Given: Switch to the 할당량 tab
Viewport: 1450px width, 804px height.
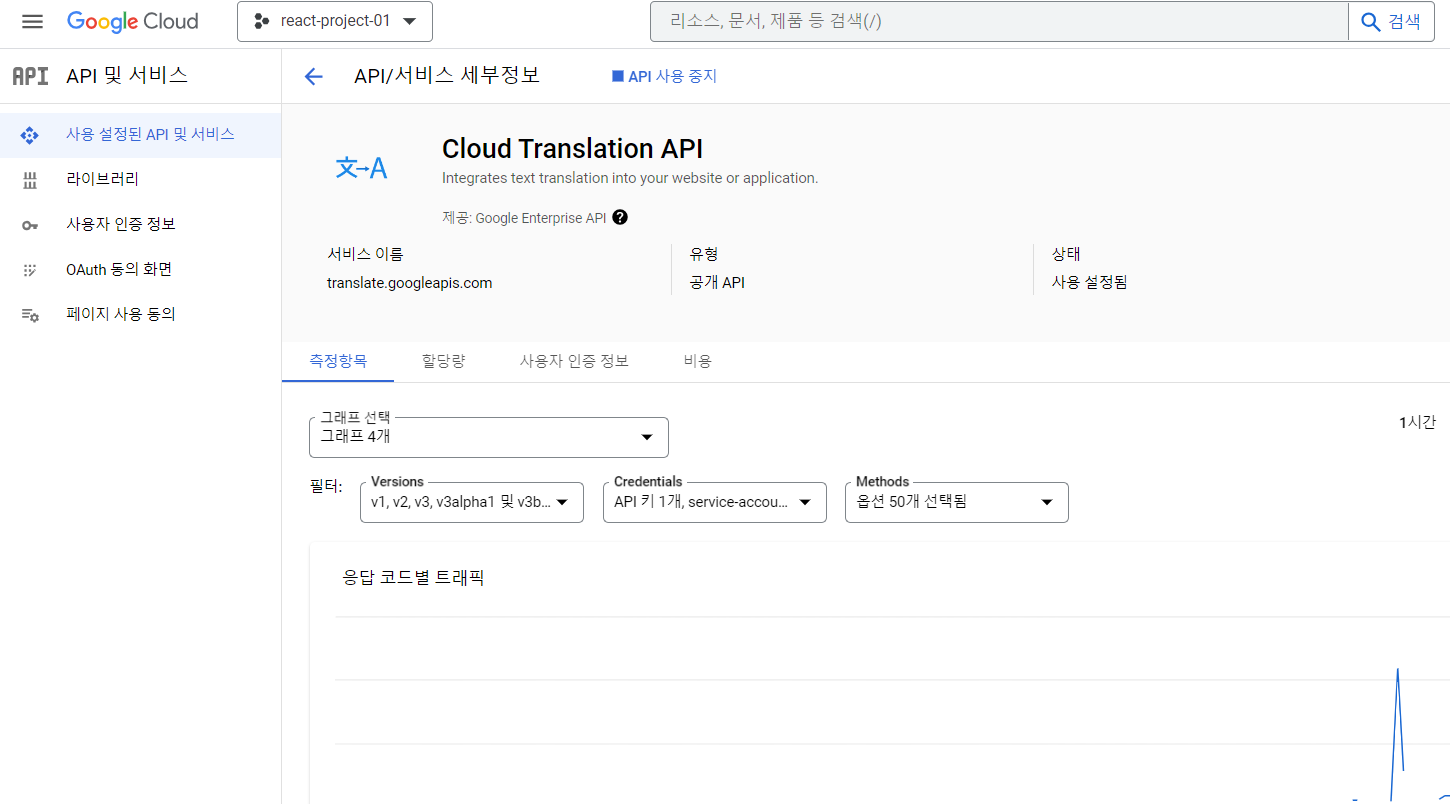Looking at the screenshot, I should 443,361.
